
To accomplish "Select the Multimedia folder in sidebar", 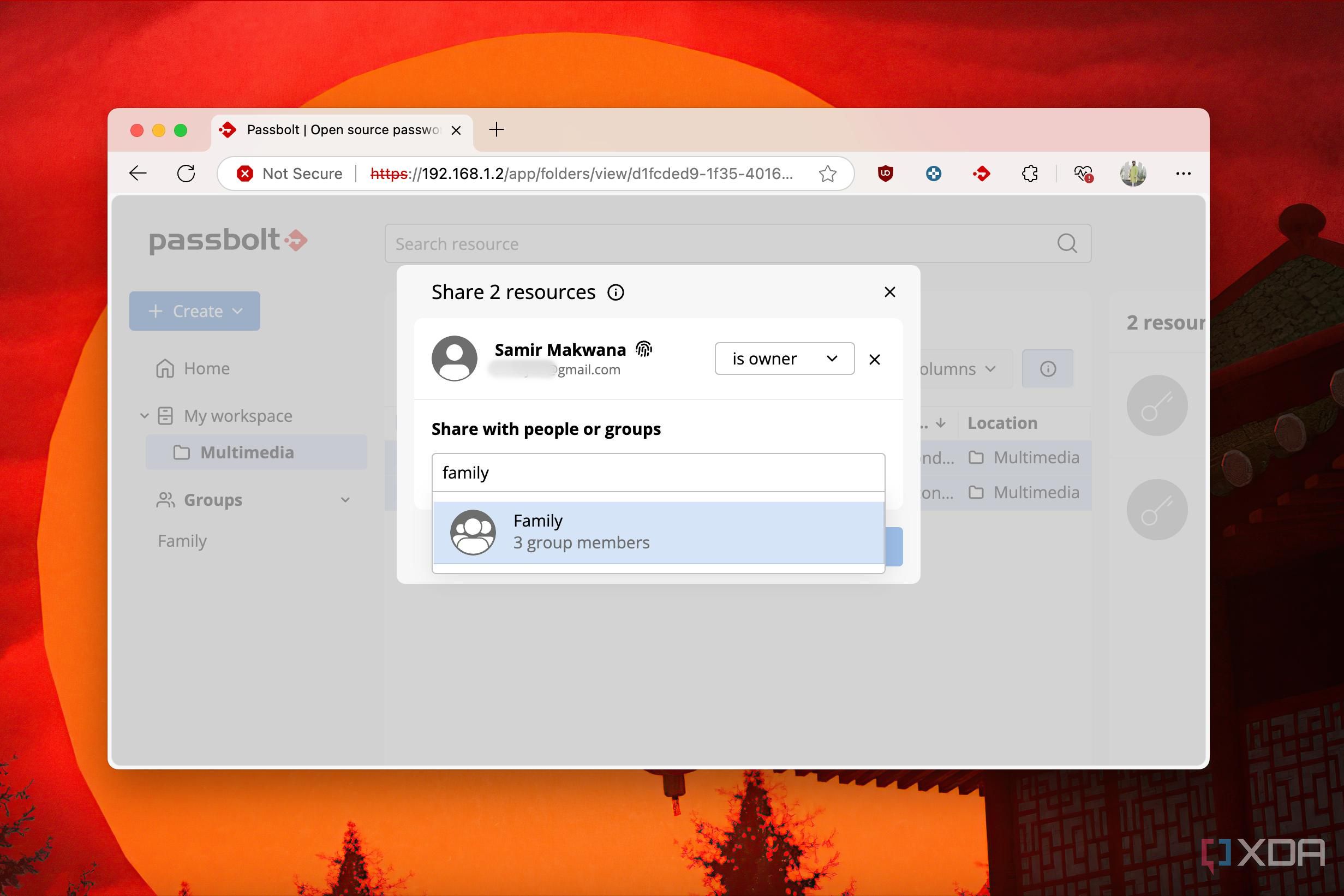I will click(x=256, y=452).
